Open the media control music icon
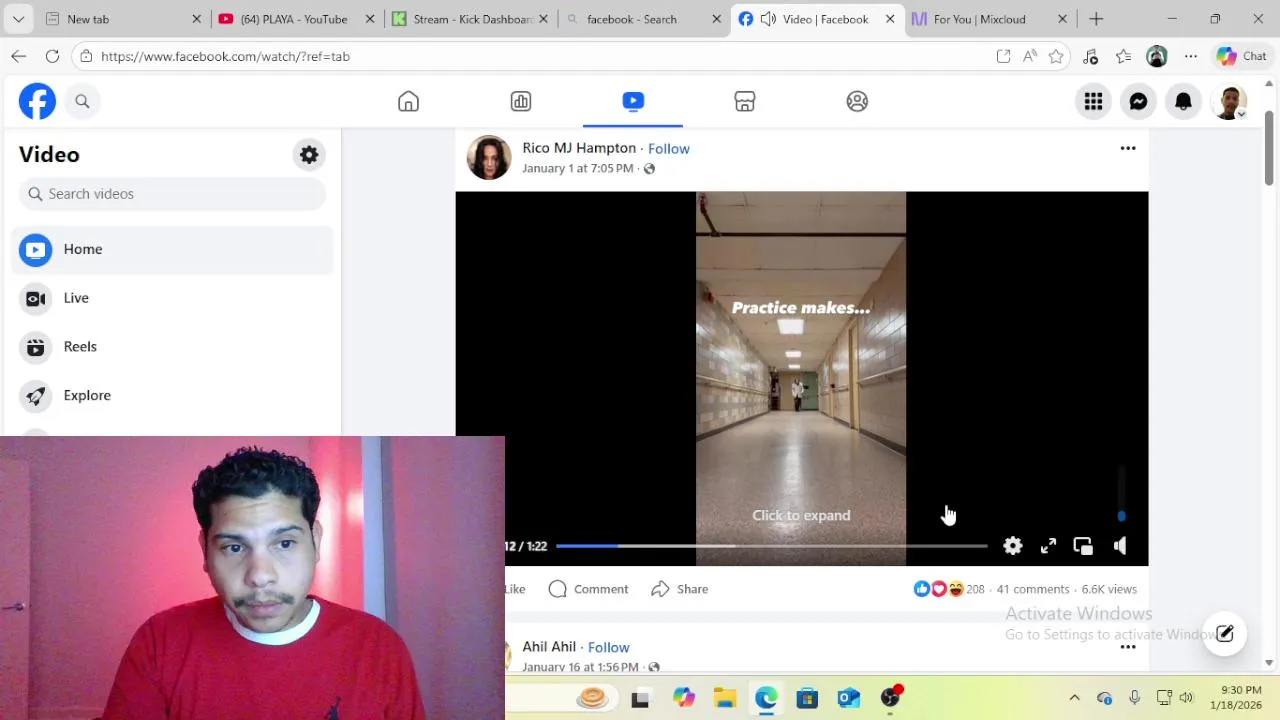1280x720 pixels. [x=1090, y=57]
